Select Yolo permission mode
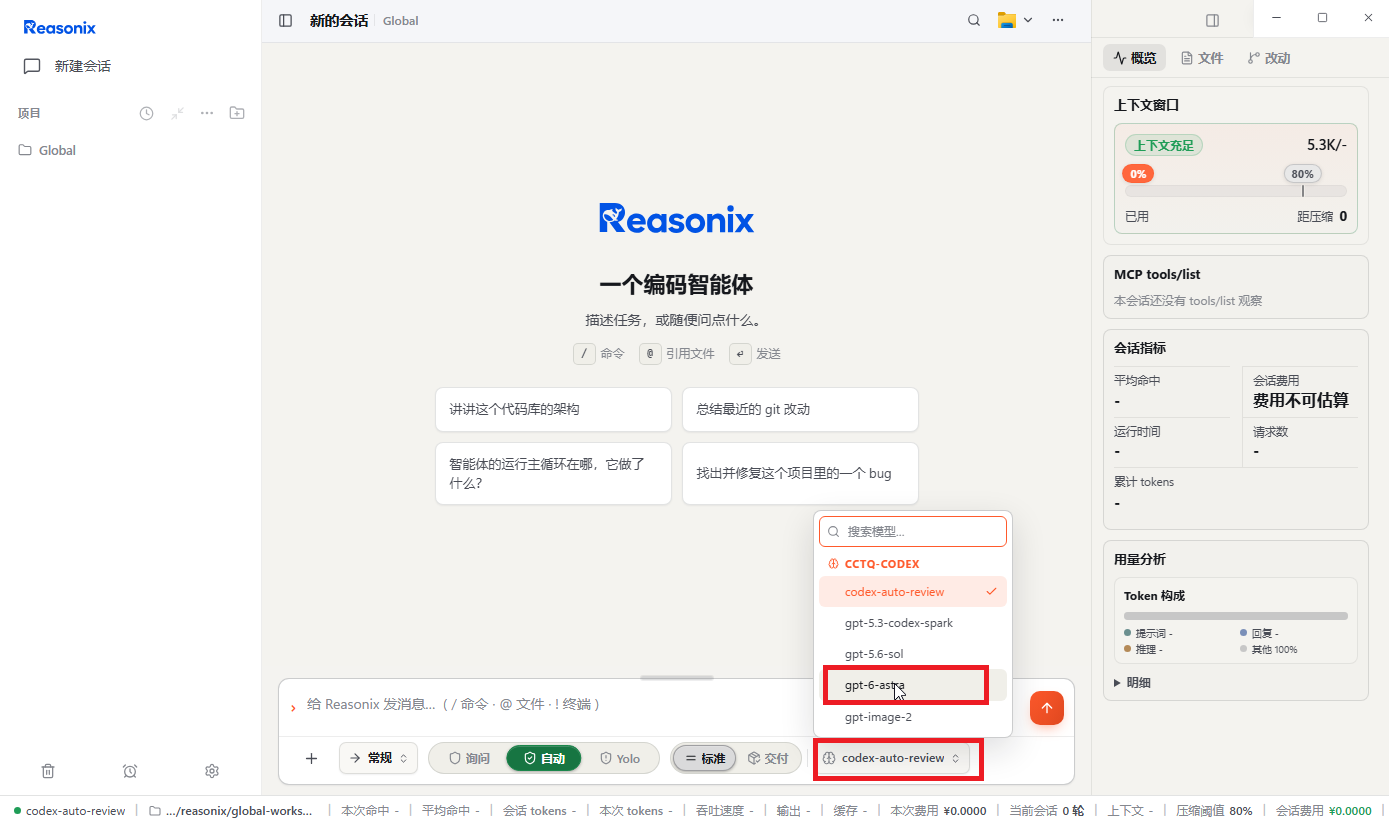 (620, 758)
